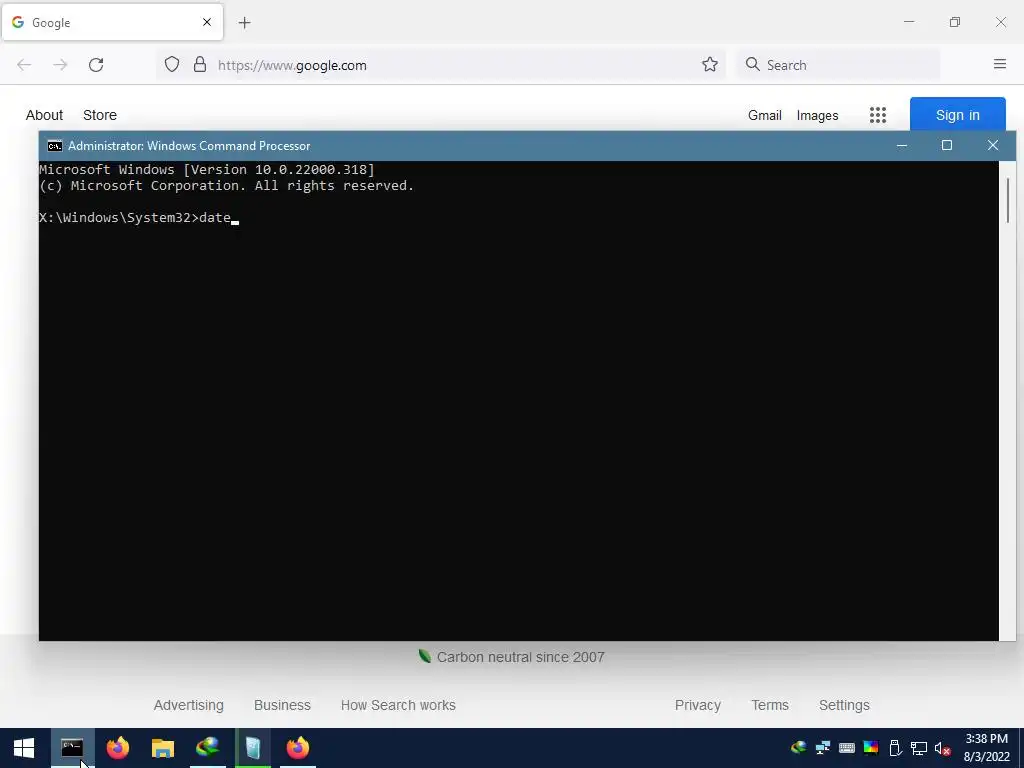The height and width of the screenshot is (768, 1024).
Task: Click the running Firefox taskbar icon
Action: pyautogui.click(x=298, y=748)
